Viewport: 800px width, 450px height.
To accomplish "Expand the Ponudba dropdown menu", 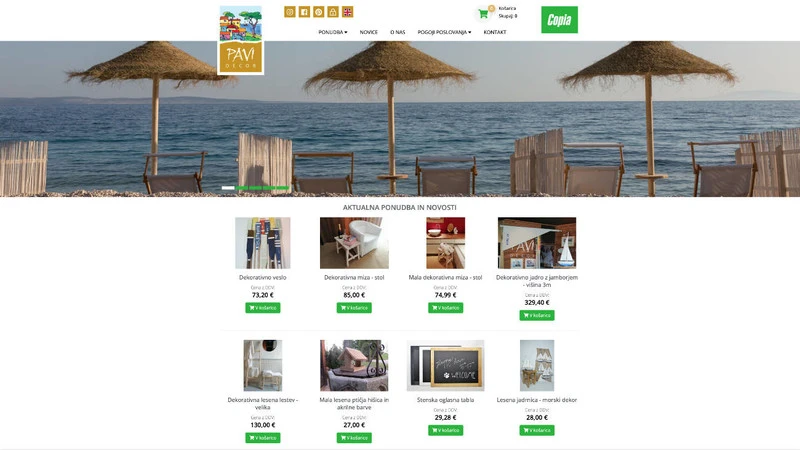I will click(333, 32).
